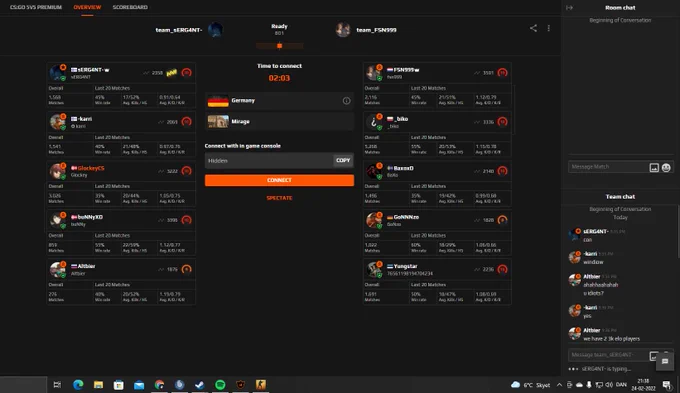Viewport: 680px width, 393px height.
Task: Open the CS:GO 5V5 PREMIUM tab
Action: [36, 7]
